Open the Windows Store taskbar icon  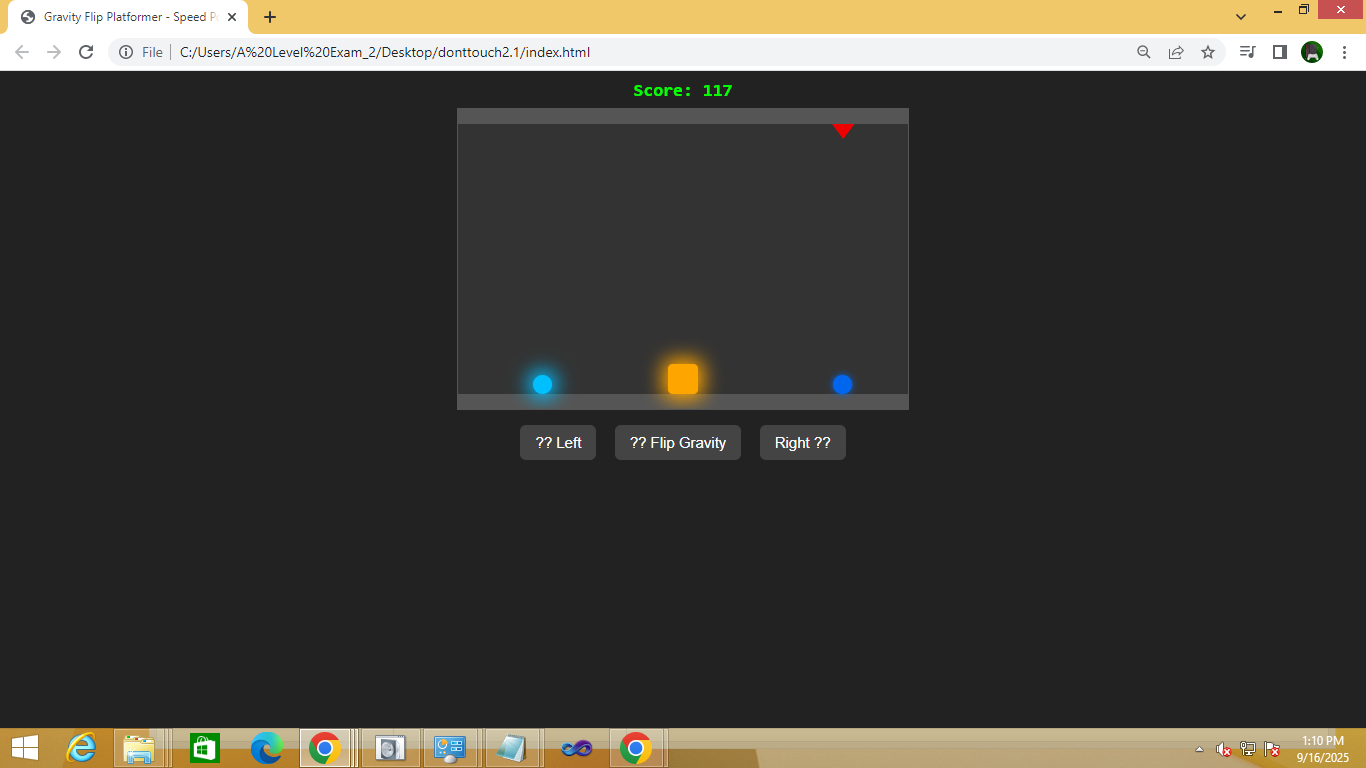205,748
